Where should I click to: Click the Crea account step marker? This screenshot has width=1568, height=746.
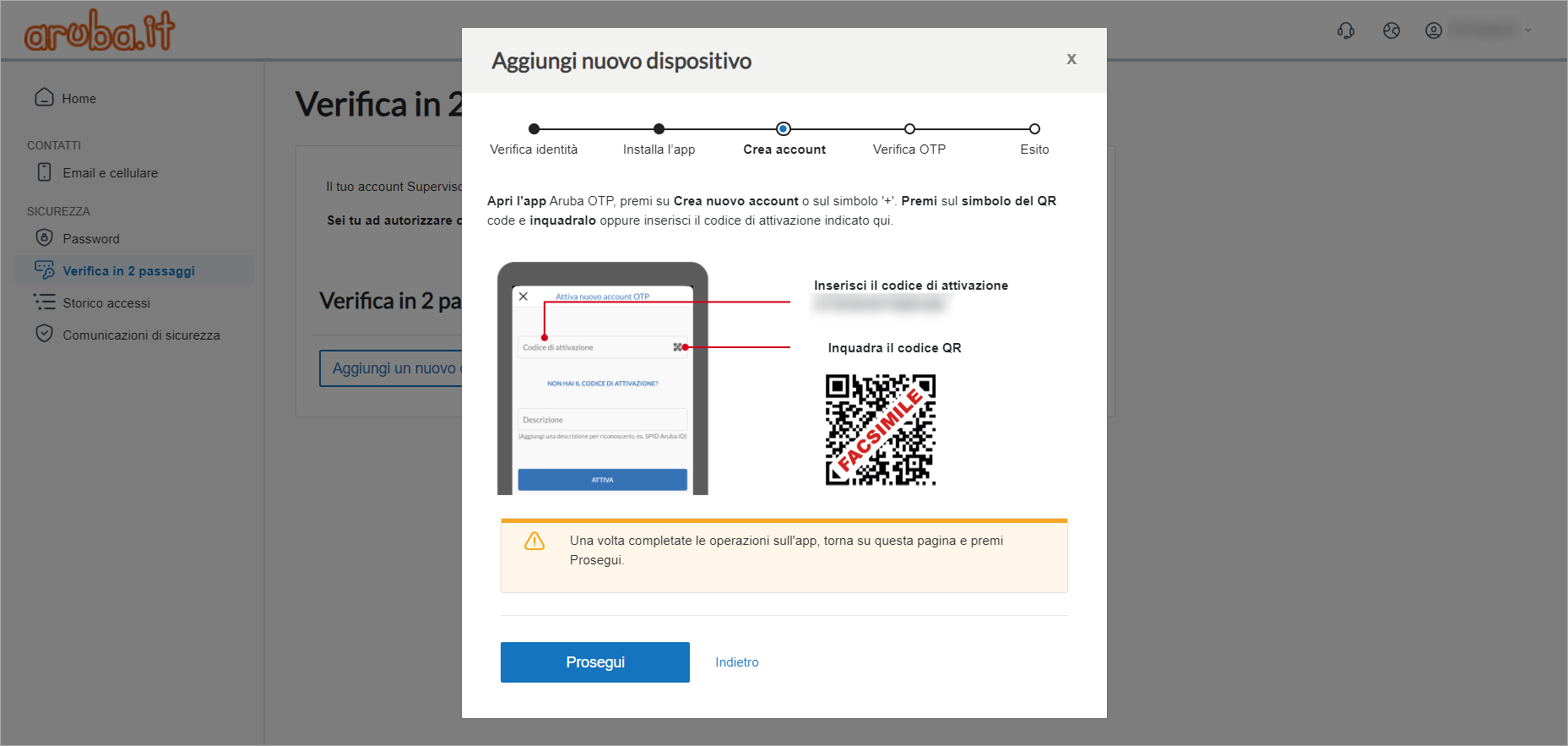(784, 129)
